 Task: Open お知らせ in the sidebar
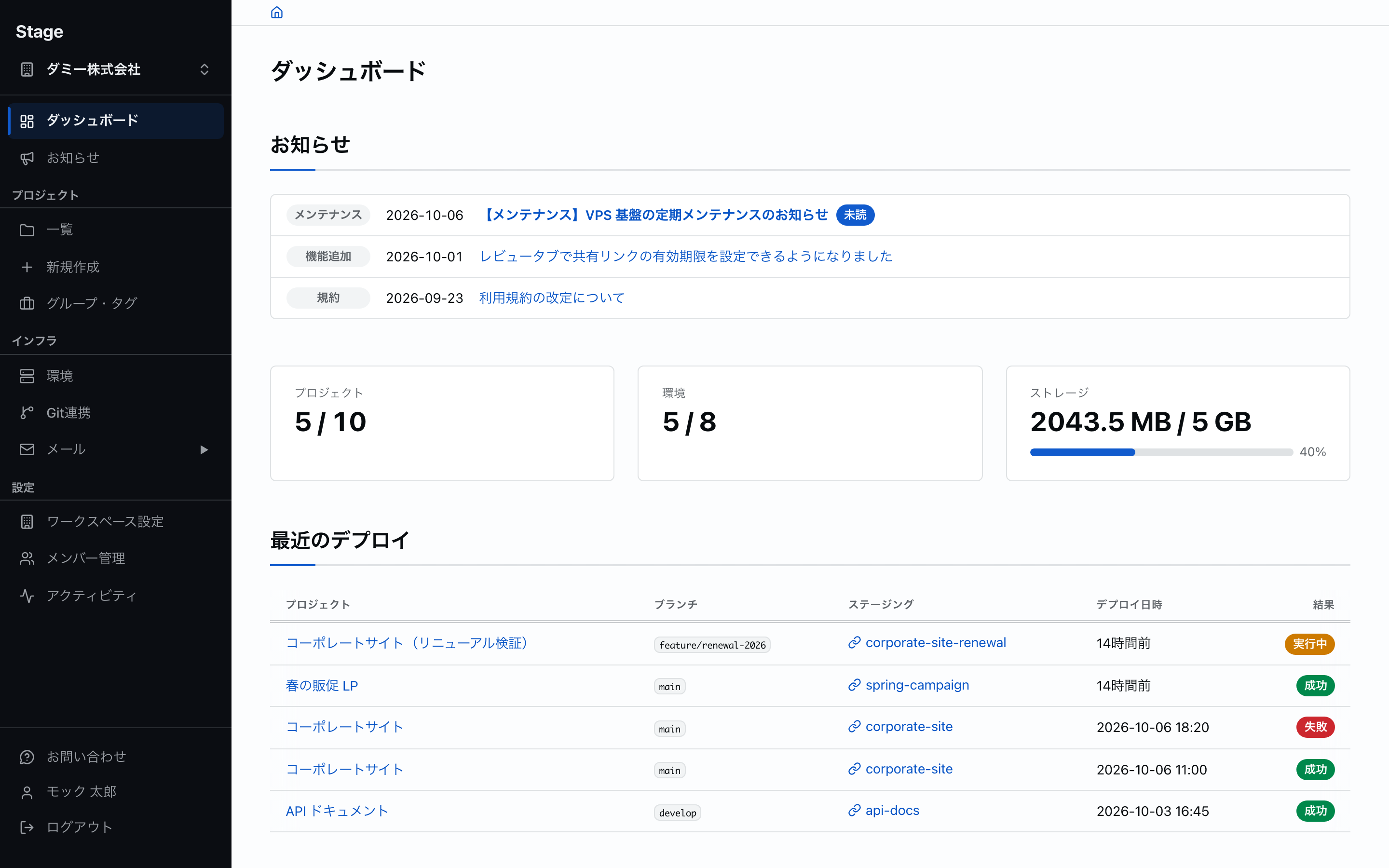coord(115,158)
